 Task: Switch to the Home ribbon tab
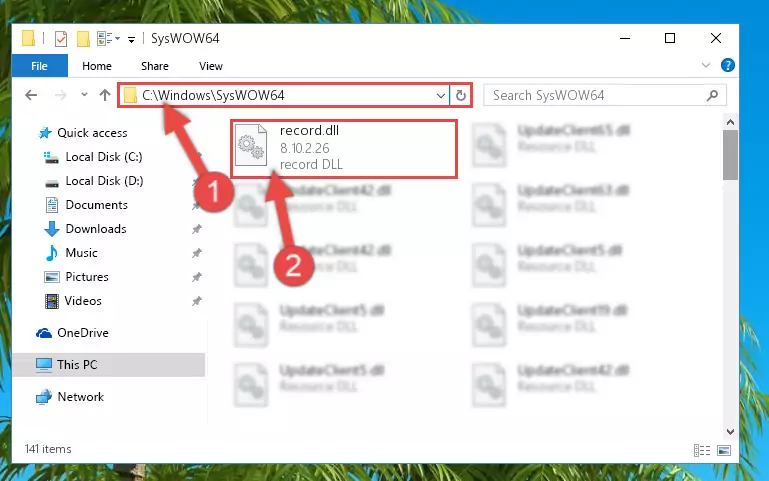click(x=97, y=66)
